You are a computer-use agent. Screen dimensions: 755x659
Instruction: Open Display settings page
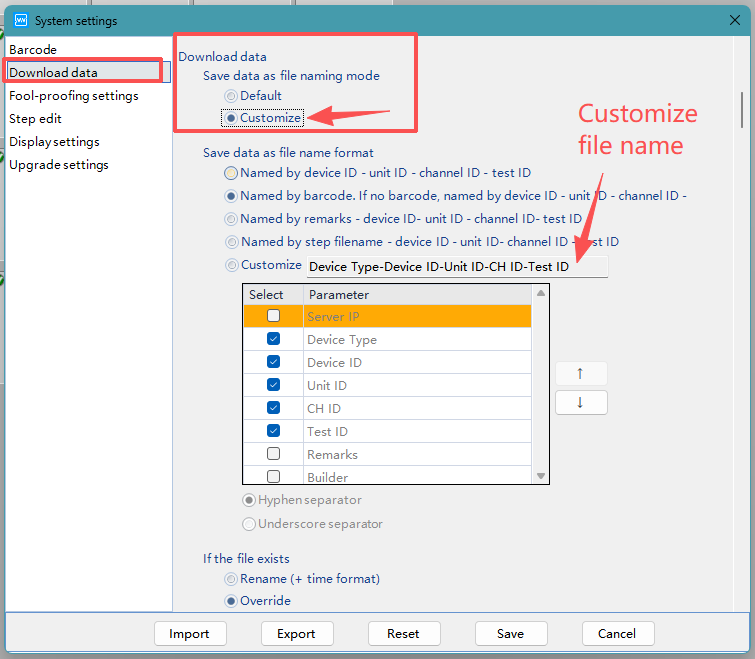[x=54, y=142]
